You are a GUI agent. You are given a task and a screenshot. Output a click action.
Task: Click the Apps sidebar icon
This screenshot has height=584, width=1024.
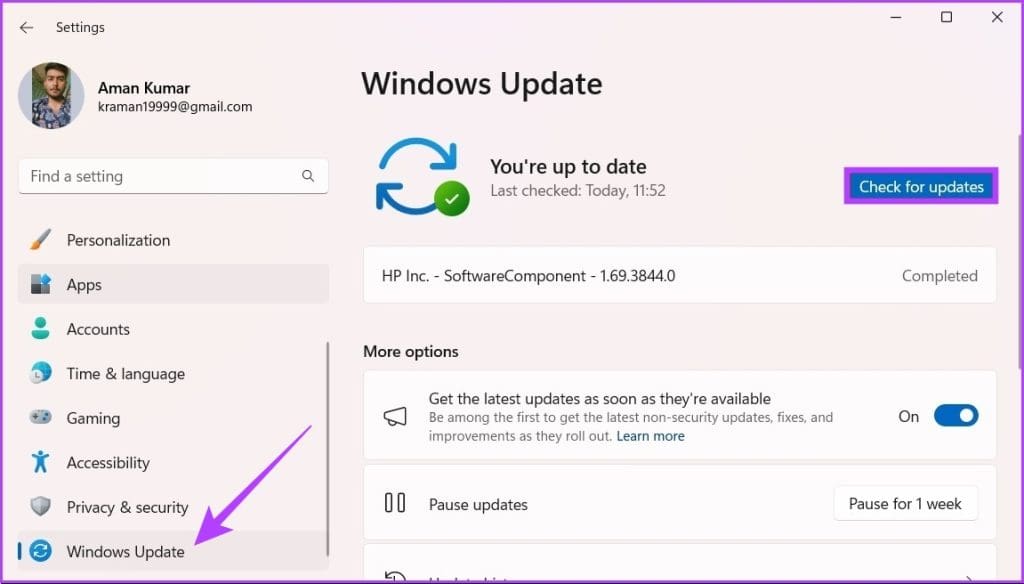click(40, 284)
